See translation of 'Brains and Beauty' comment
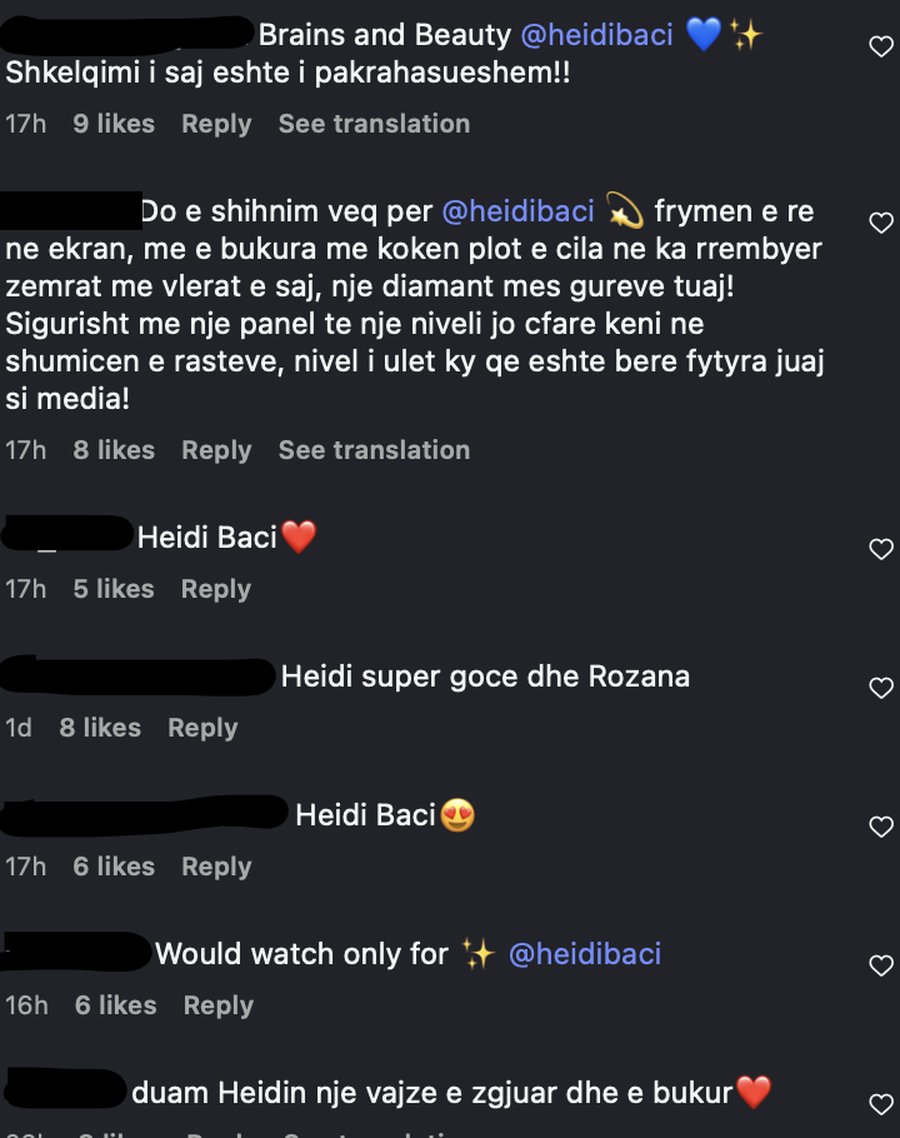900x1138 pixels. 374,124
